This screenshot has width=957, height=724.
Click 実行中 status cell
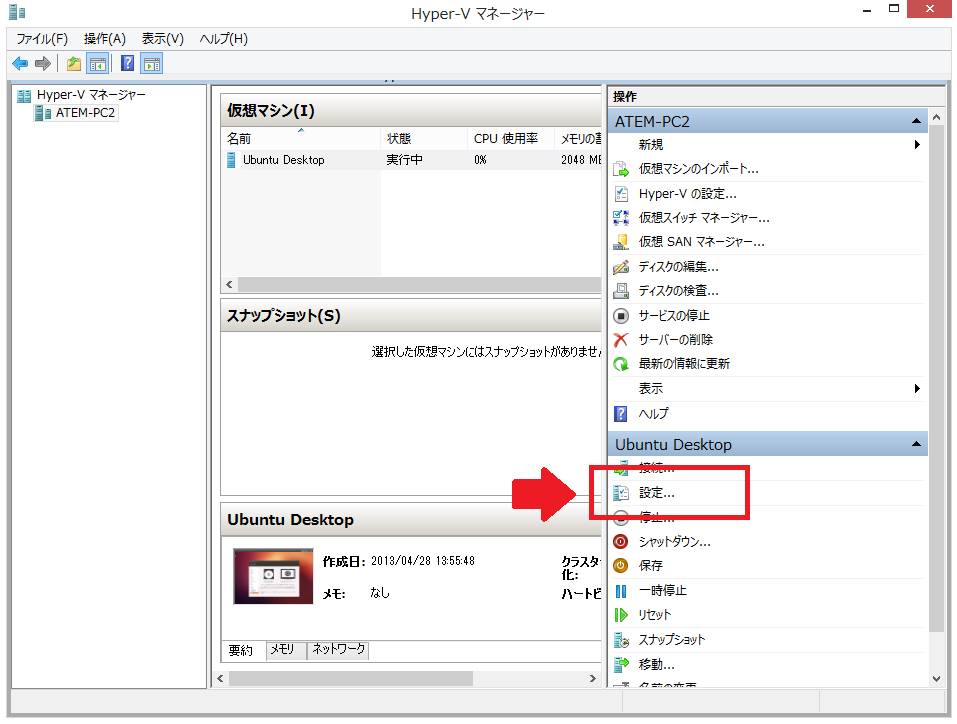coord(404,160)
